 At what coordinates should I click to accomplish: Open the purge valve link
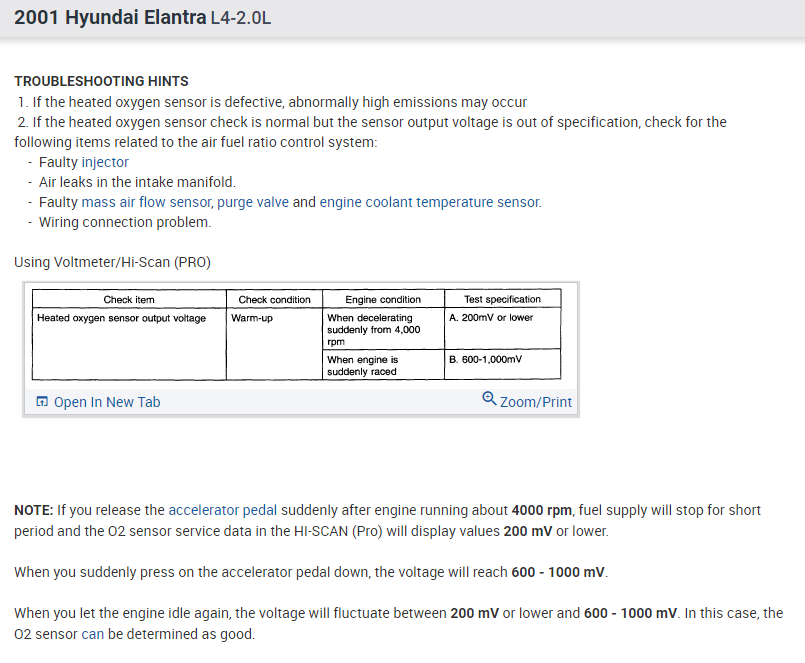[252, 202]
